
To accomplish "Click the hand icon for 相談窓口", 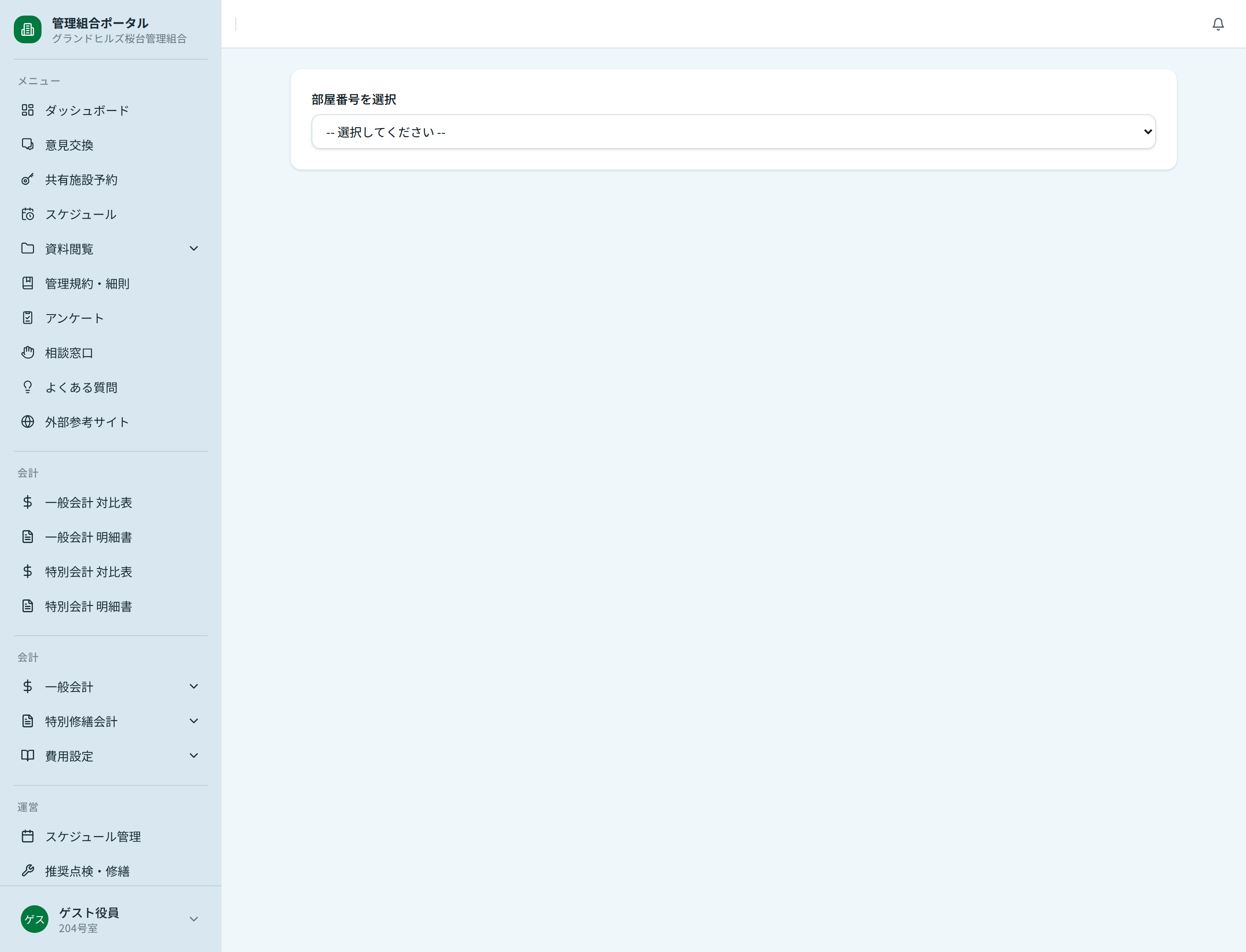I will (x=27, y=353).
